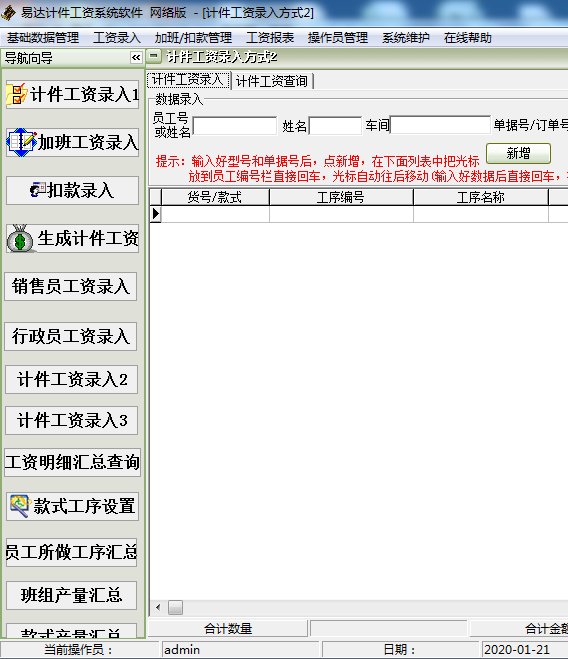The width and height of the screenshot is (568, 659).
Task: Open the 工资报表 menu
Action: point(270,38)
